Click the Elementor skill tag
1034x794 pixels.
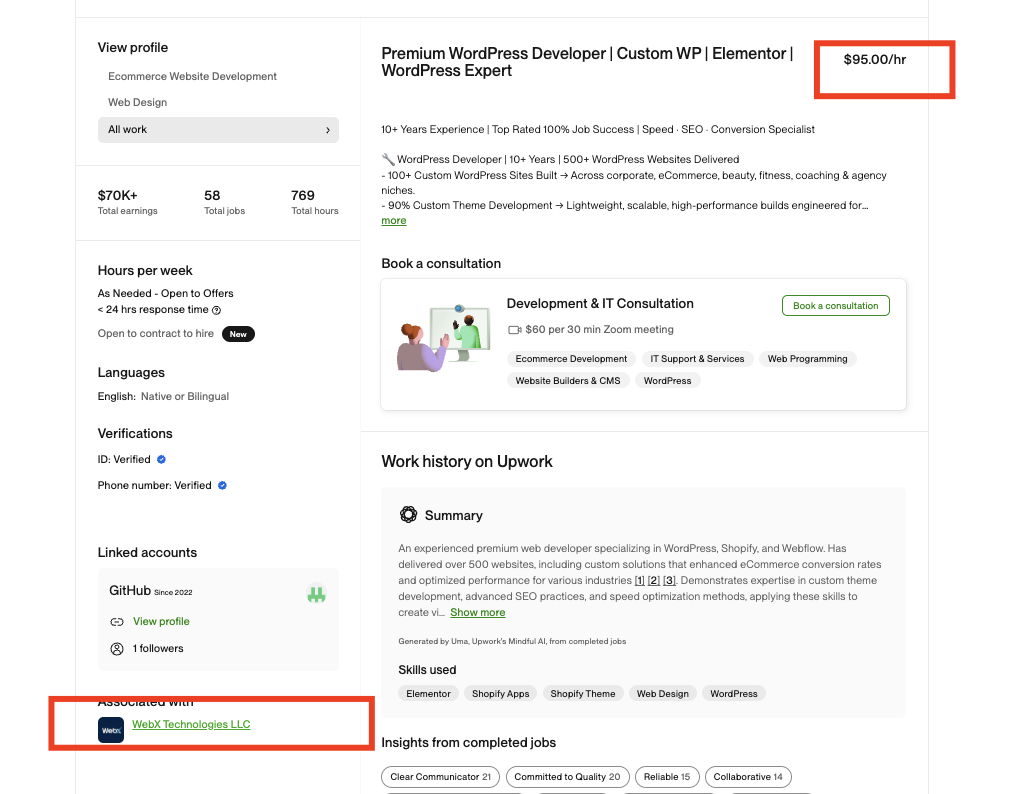coord(428,694)
